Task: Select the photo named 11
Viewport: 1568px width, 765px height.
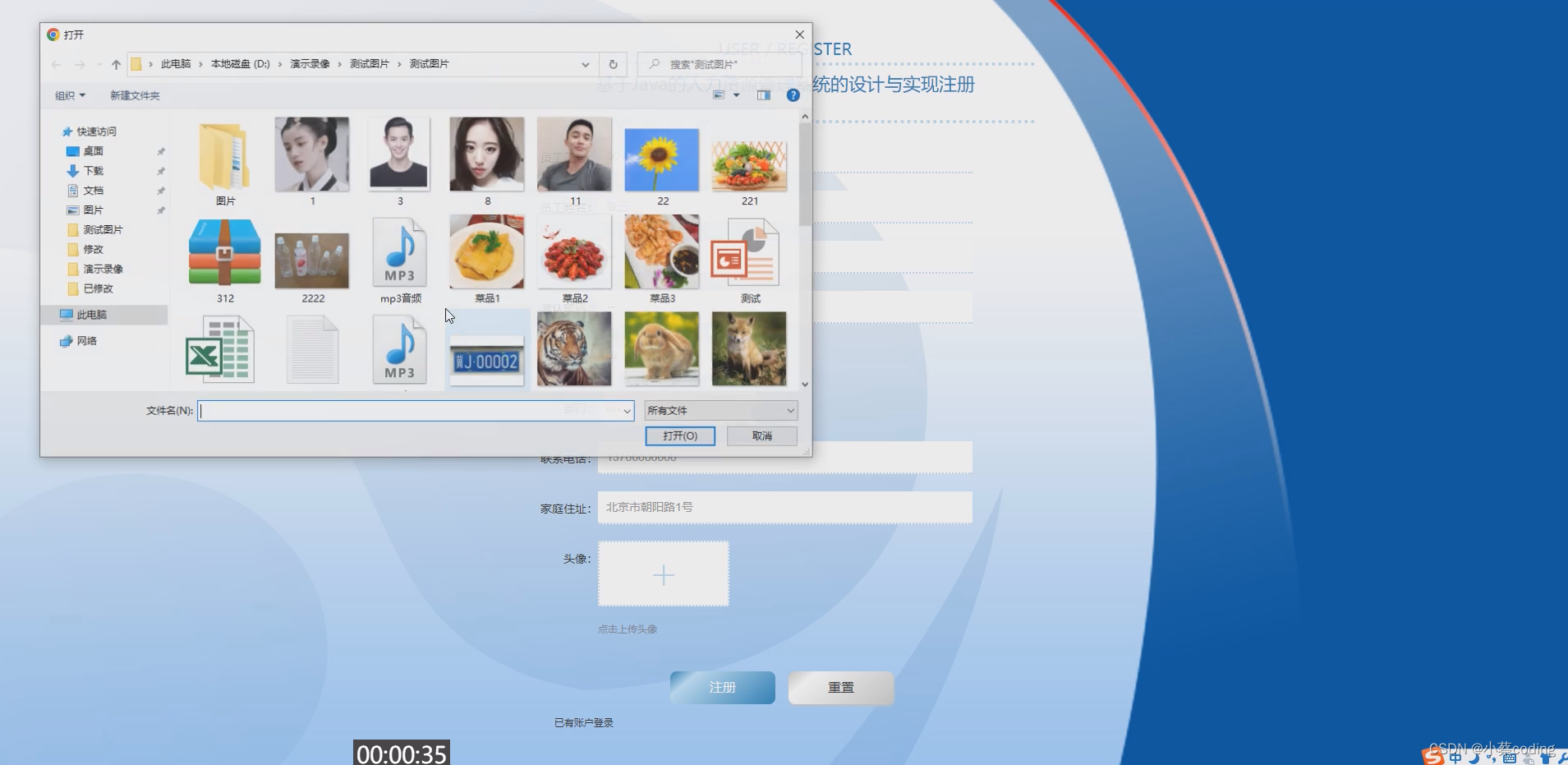Action: [574, 154]
